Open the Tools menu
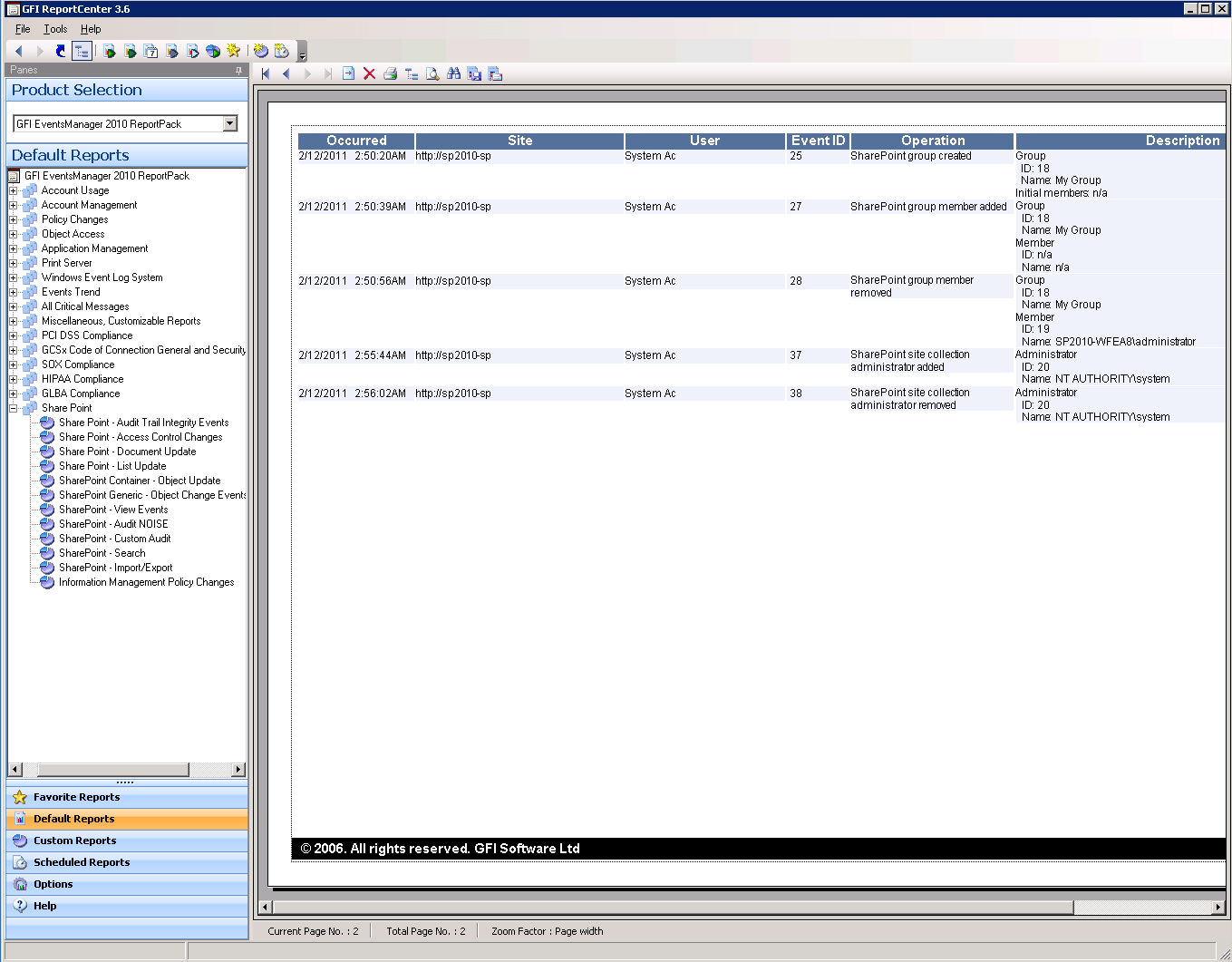Screen dimensions: 1232x962 click(55, 29)
